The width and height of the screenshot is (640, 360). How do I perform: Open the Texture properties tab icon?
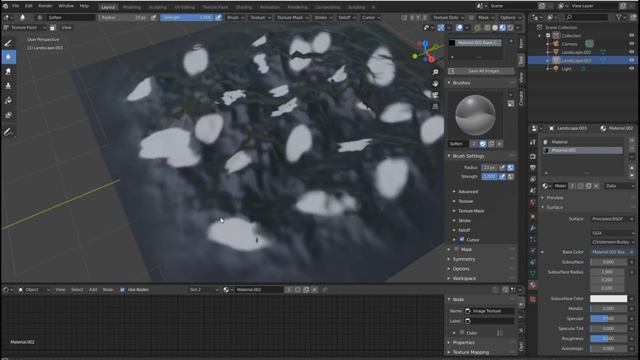coord(533,299)
